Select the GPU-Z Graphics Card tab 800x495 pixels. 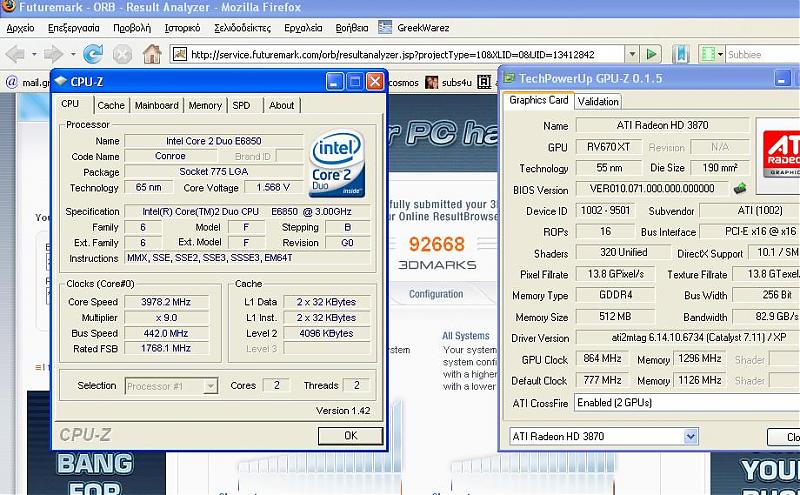[x=538, y=100]
